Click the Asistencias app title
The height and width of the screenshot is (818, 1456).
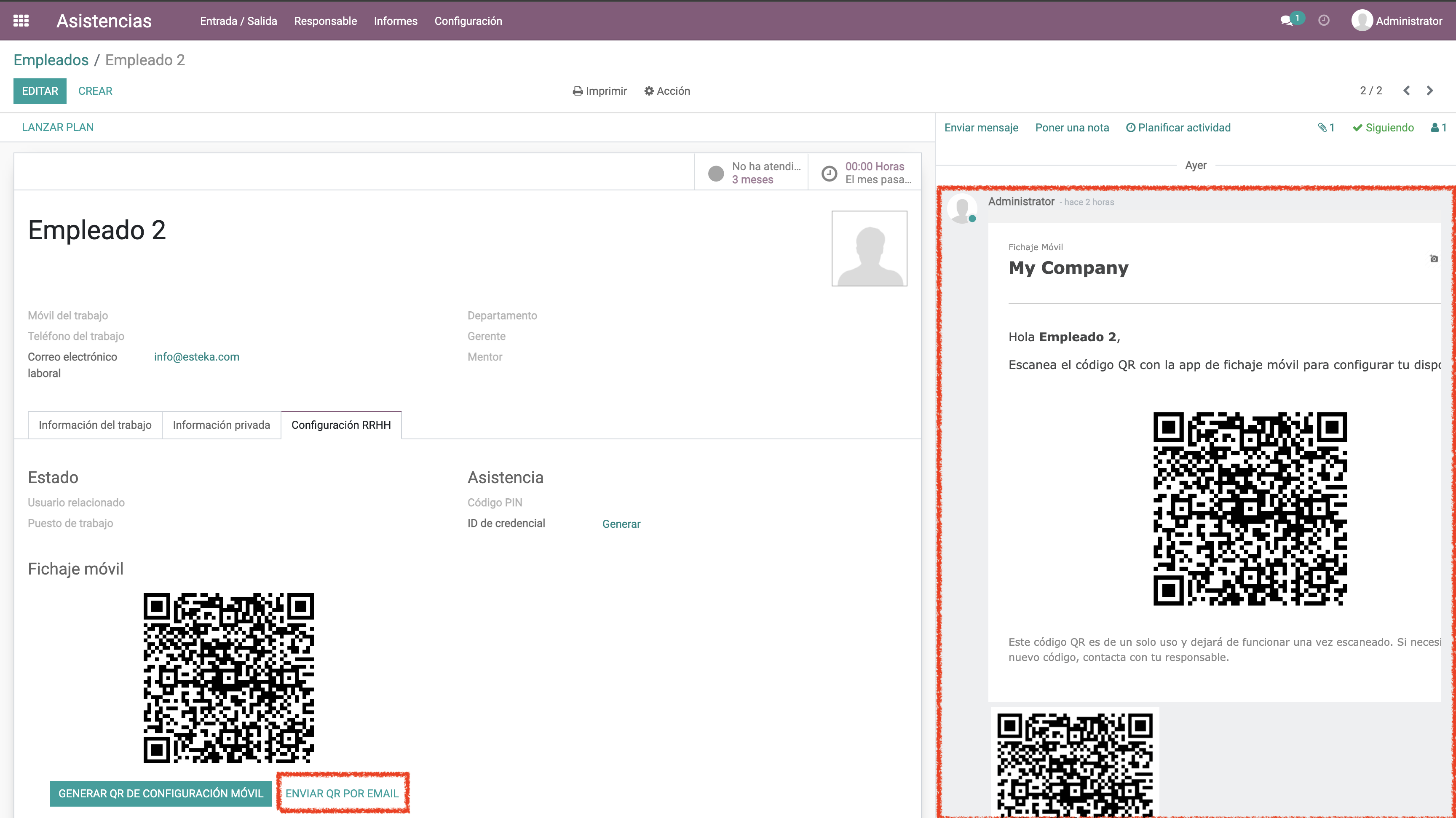(x=104, y=21)
